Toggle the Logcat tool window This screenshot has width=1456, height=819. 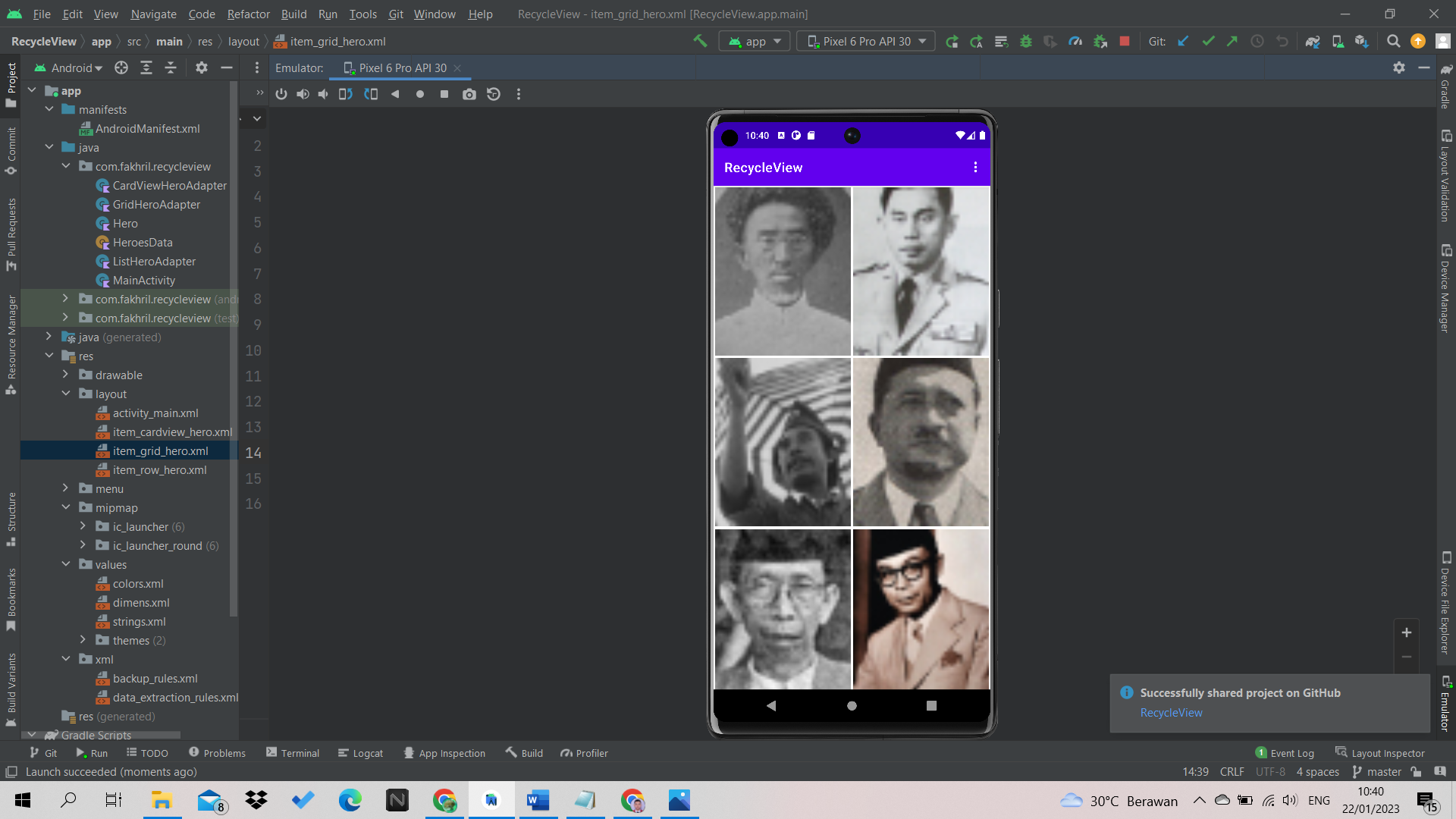pos(360,753)
